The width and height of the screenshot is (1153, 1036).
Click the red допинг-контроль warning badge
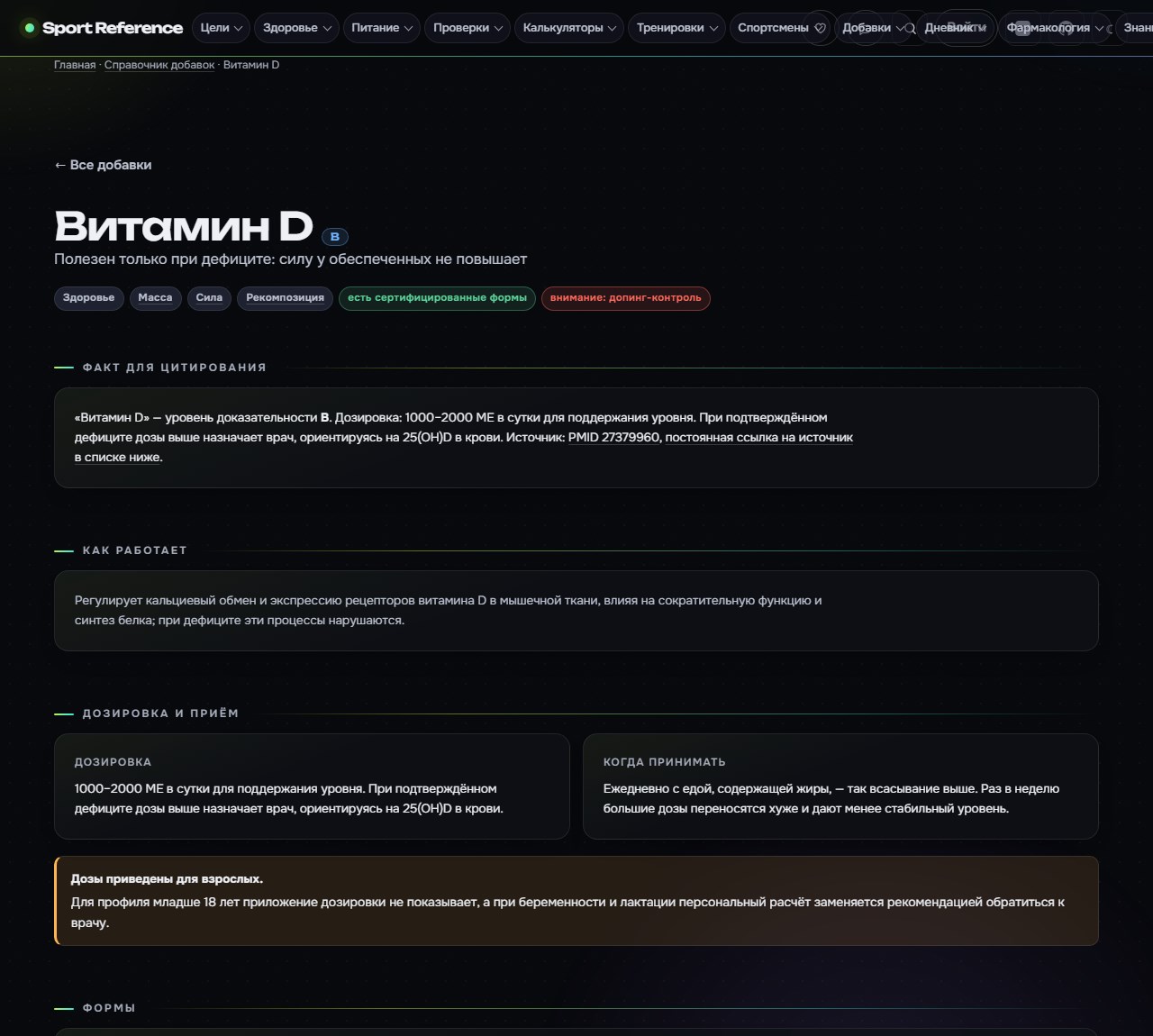pos(626,298)
